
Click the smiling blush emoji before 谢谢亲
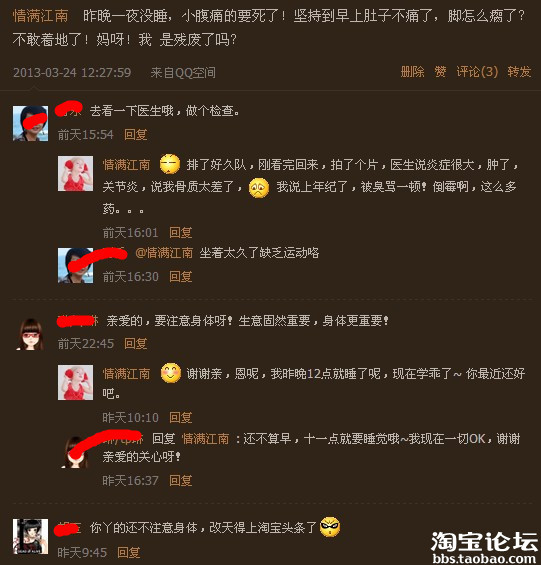point(170,373)
